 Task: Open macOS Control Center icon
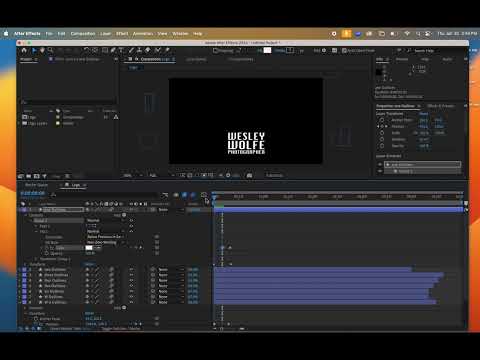428,34
